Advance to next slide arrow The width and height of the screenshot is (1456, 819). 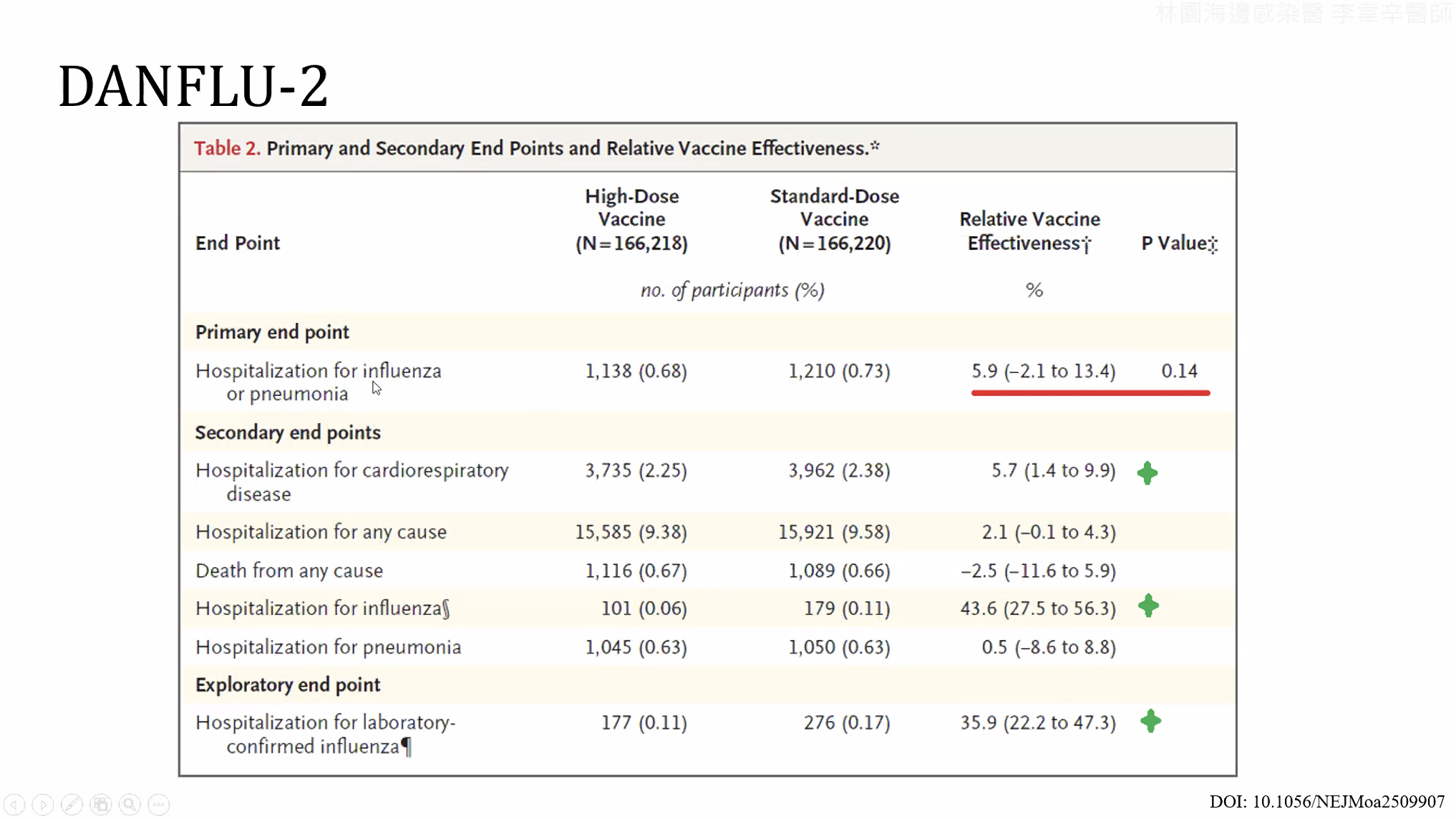pyautogui.click(x=43, y=805)
